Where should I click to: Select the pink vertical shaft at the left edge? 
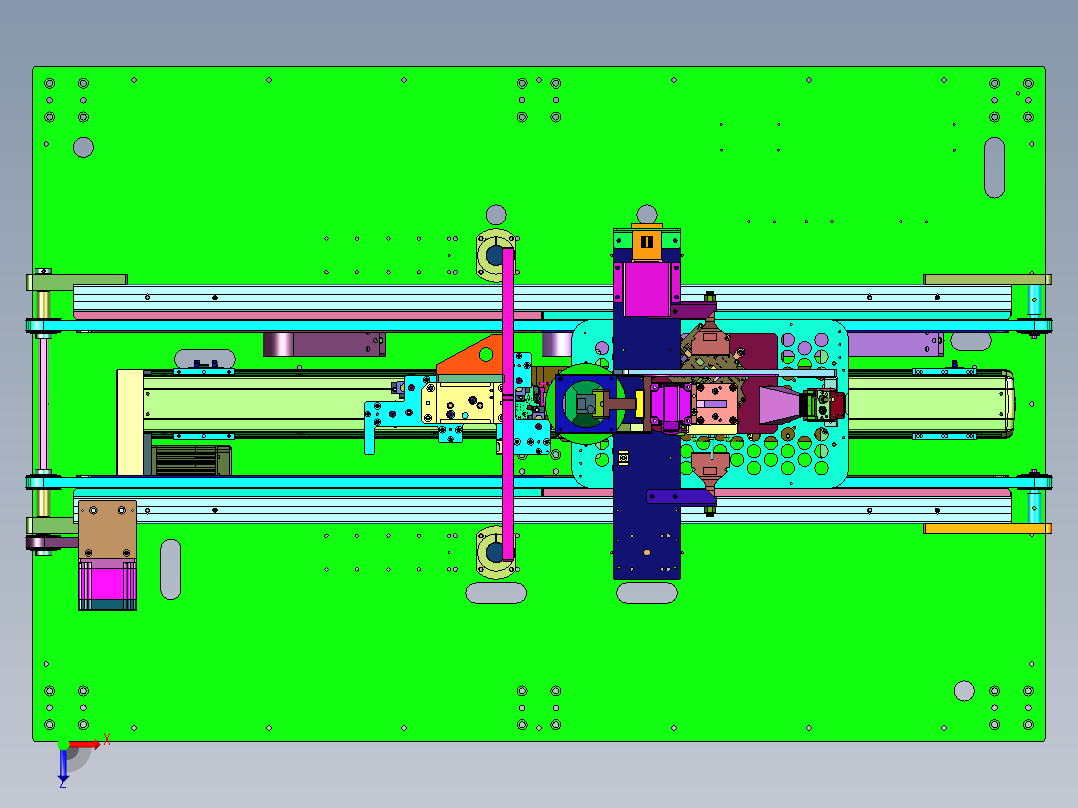point(43,404)
